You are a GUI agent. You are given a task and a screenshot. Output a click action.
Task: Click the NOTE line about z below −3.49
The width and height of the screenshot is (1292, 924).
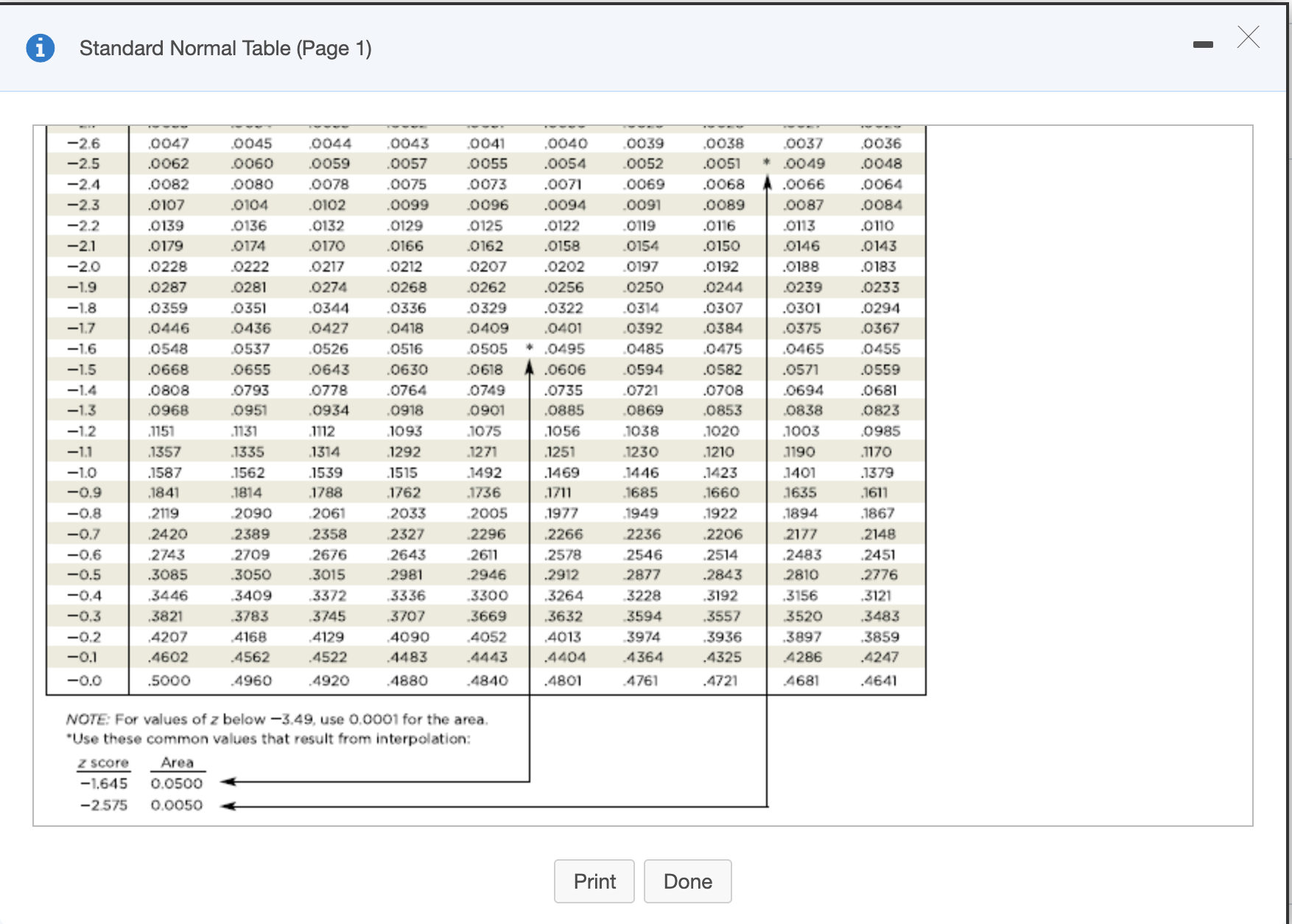pyautogui.click(x=277, y=719)
